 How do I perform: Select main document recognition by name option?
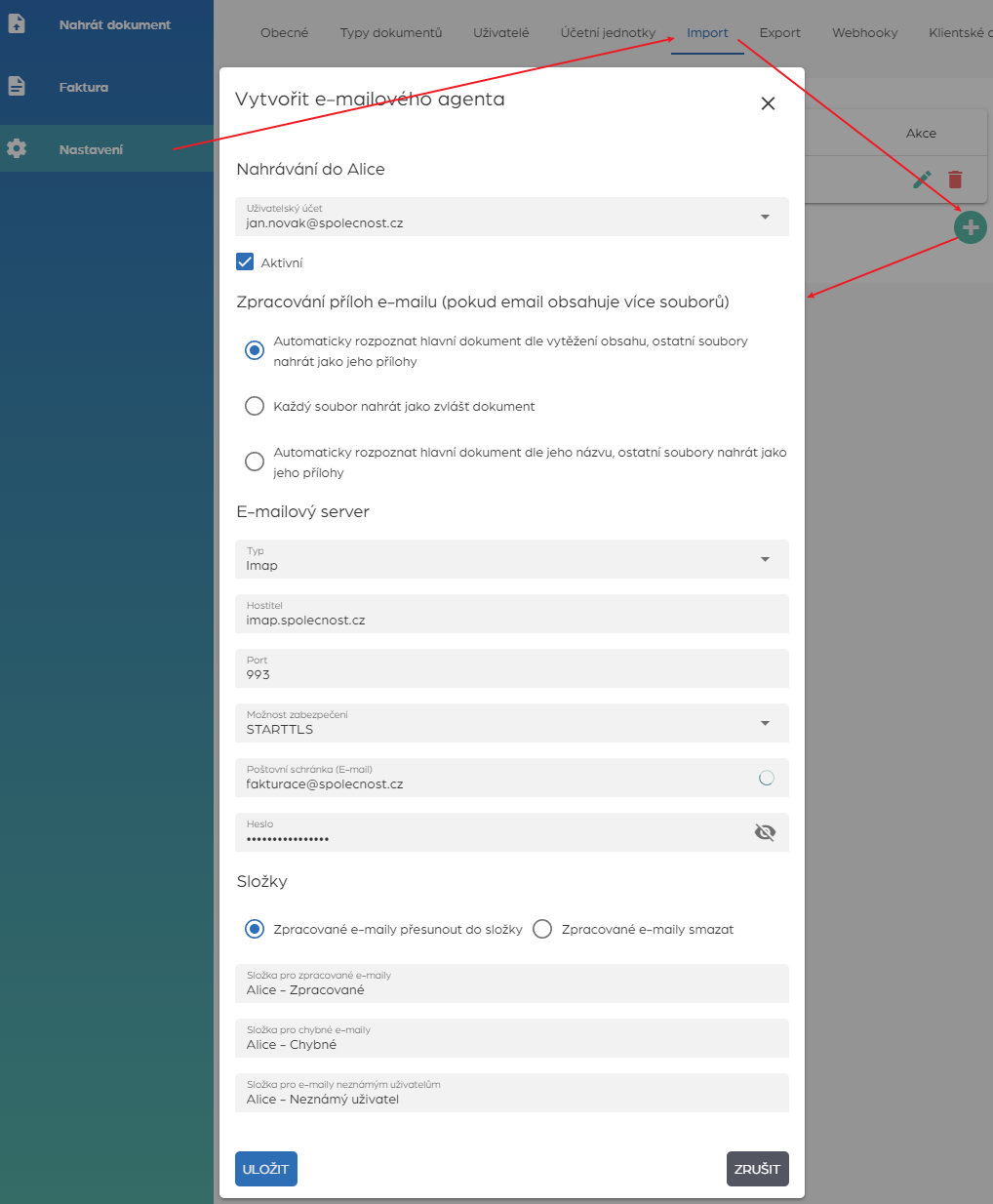pos(255,462)
